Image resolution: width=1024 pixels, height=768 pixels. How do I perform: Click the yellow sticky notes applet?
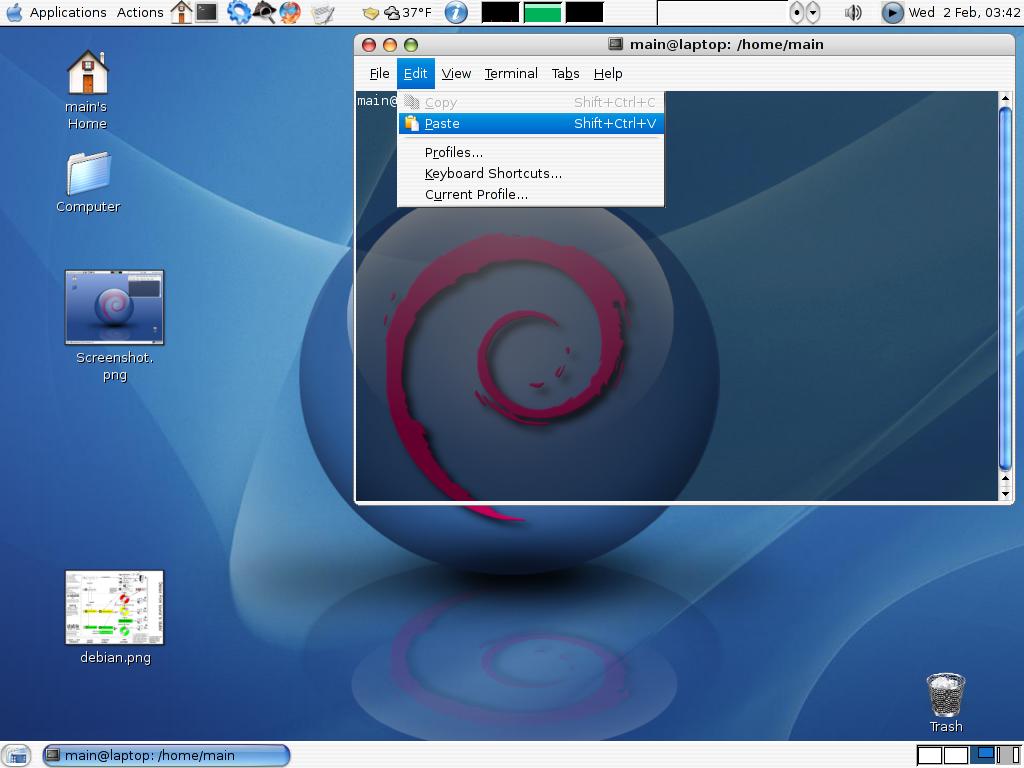371,13
